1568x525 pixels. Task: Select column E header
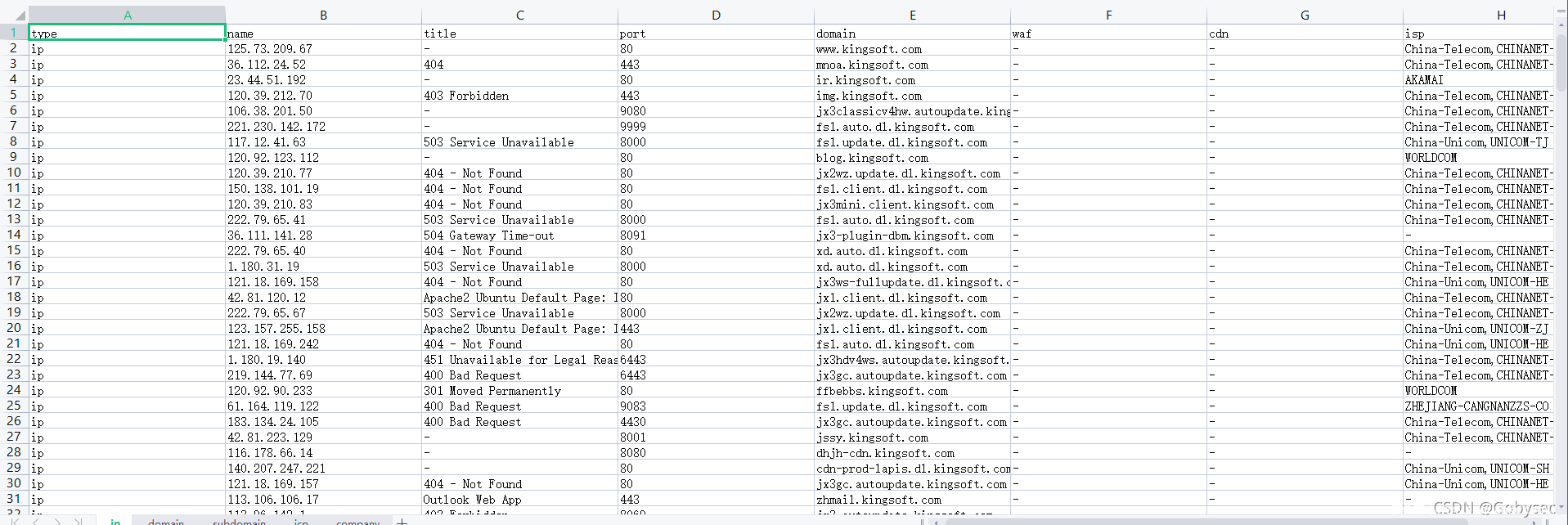click(912, 15)
